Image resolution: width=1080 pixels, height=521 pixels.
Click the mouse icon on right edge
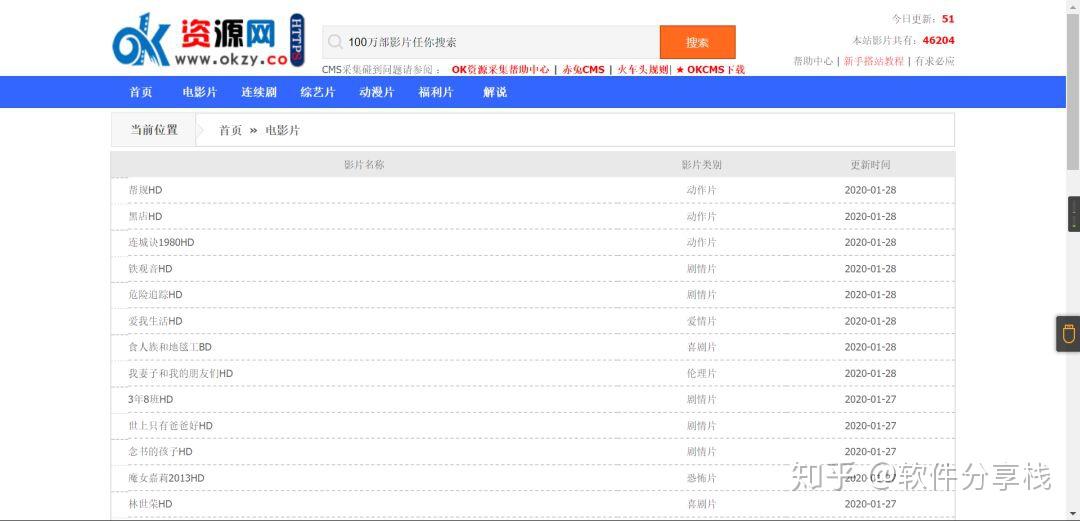1068,334
